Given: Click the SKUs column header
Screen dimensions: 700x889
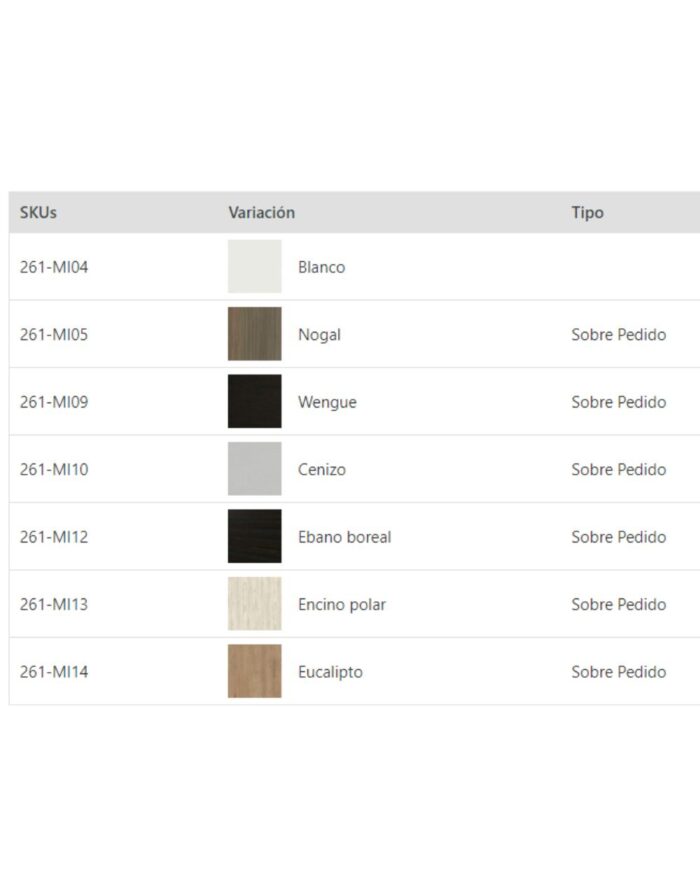Looking at the screenshot, I should tap(38, 213).
